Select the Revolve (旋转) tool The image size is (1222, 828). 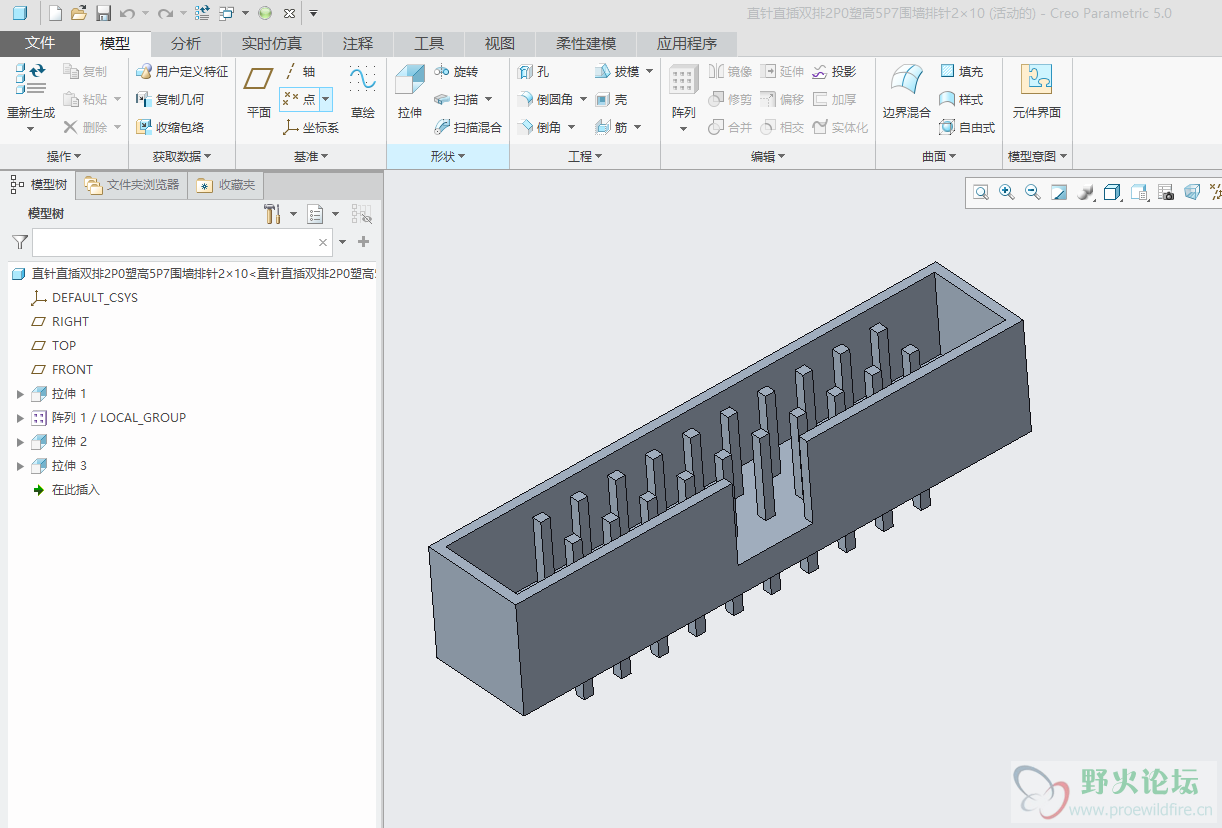tap(456, 72)
